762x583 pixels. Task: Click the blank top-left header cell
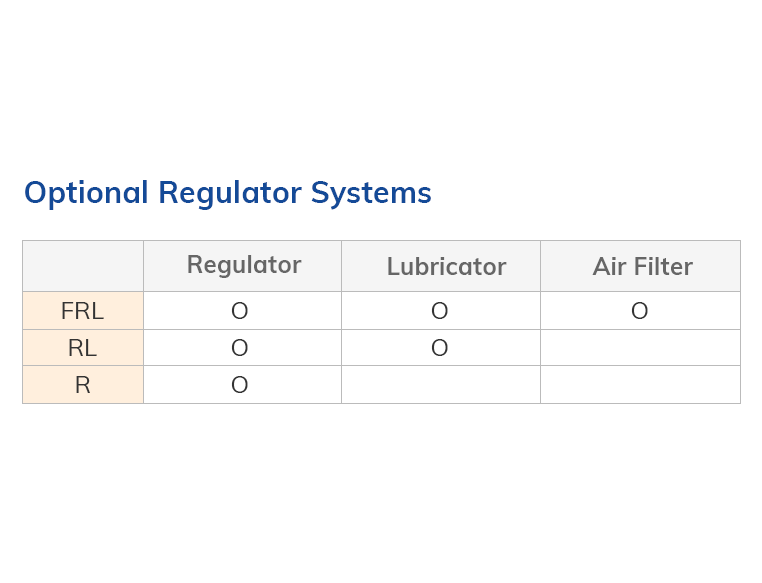tap(83, 266)
